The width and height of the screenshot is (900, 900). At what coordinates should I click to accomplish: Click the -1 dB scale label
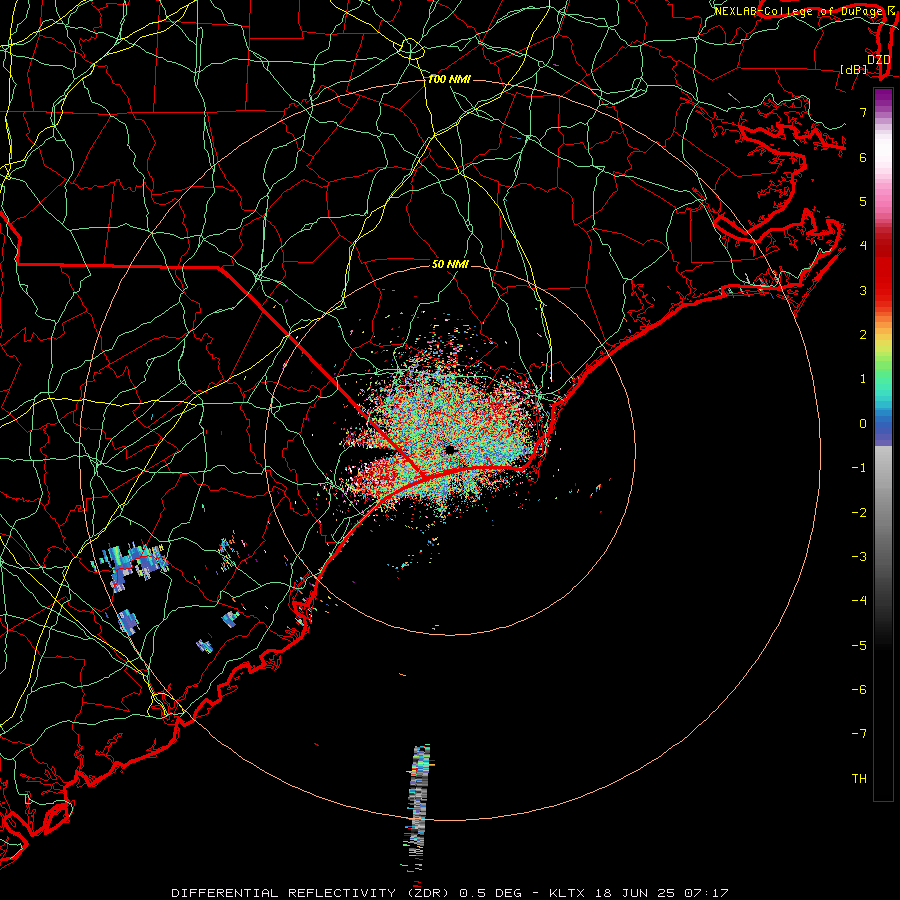pyautogui.click(x=859, y=468)
